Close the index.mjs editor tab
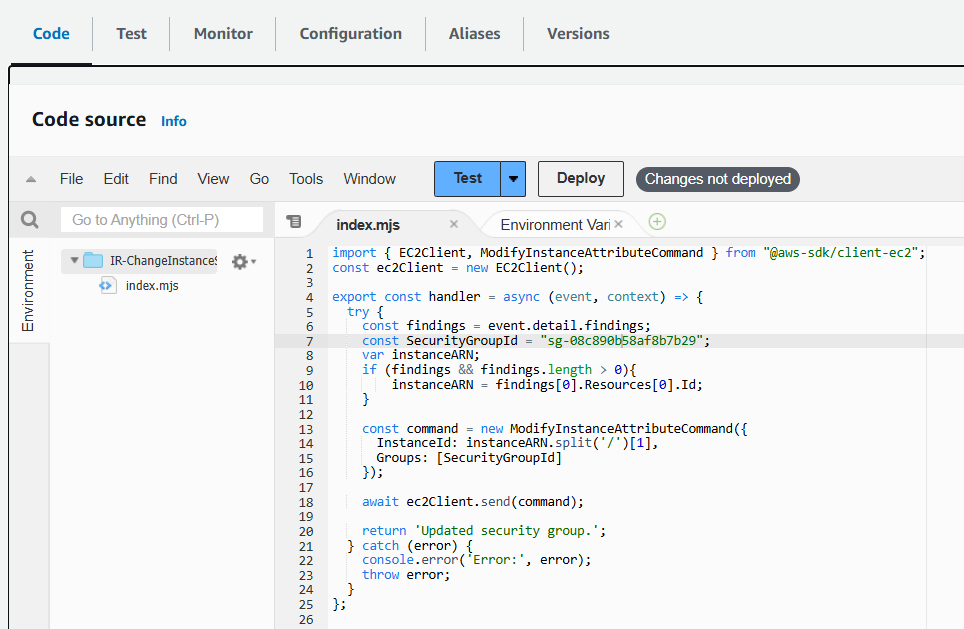Viewport: 964px width, 629px height. [454, 224]
